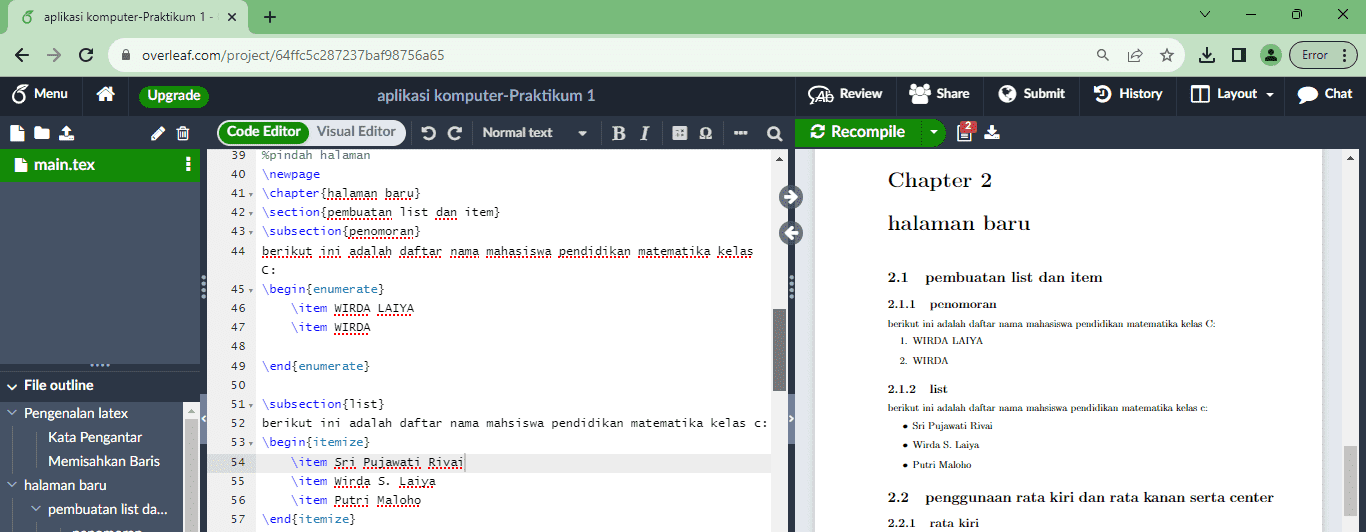Viewport: 1366px width, 532px height.
Task: Click the PDF preview scrollbar thumb
Action: 1350,479
